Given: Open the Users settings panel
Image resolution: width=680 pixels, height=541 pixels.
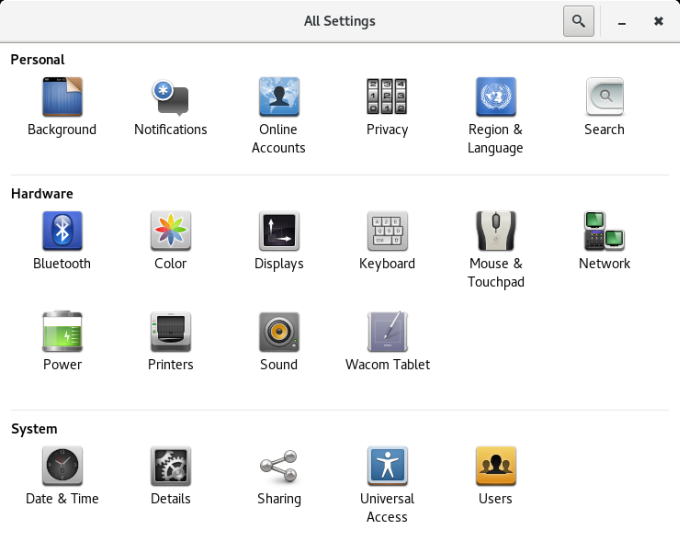Looking at the screenshot, I should click(x=495, y=467).
